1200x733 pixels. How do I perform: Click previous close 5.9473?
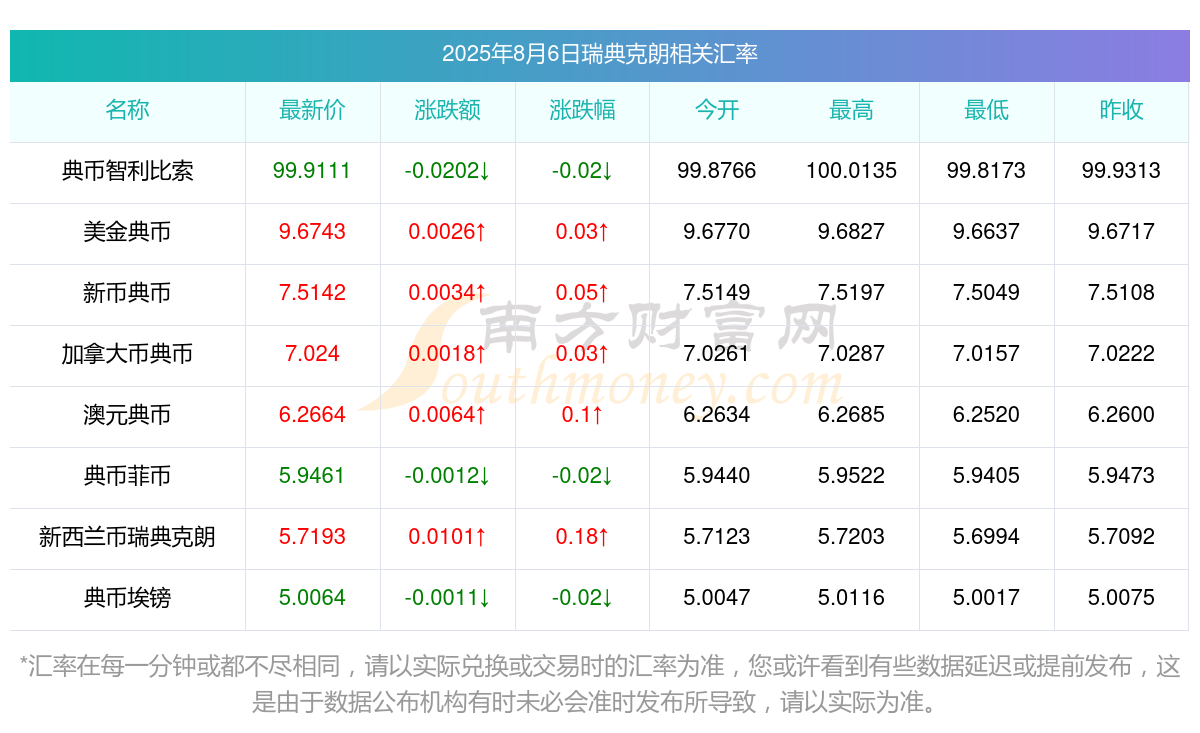1121,476
